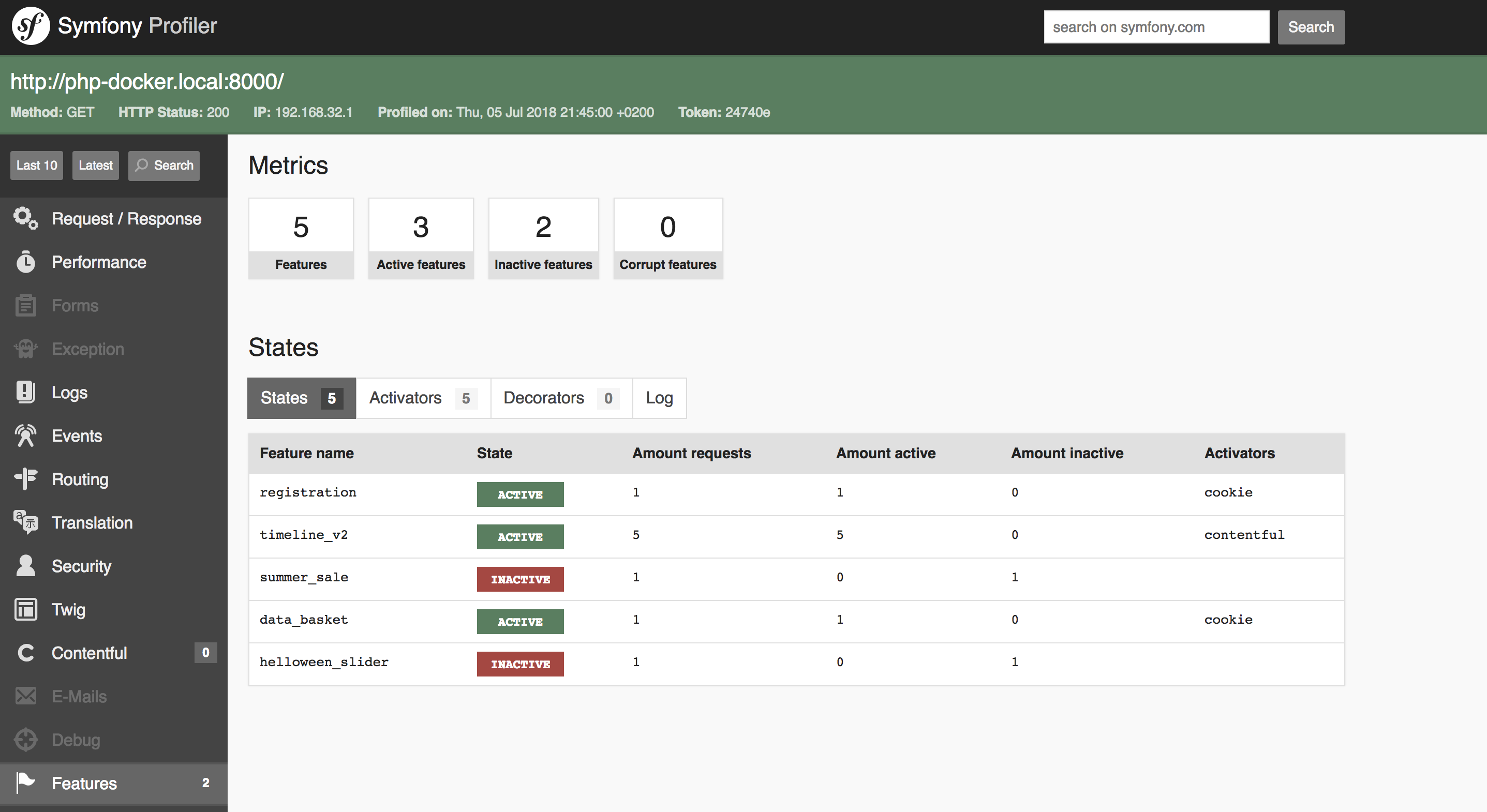The image size is (1487, 812).
Task: Click the Contentful sidebar icon
Action: (25, 653)
